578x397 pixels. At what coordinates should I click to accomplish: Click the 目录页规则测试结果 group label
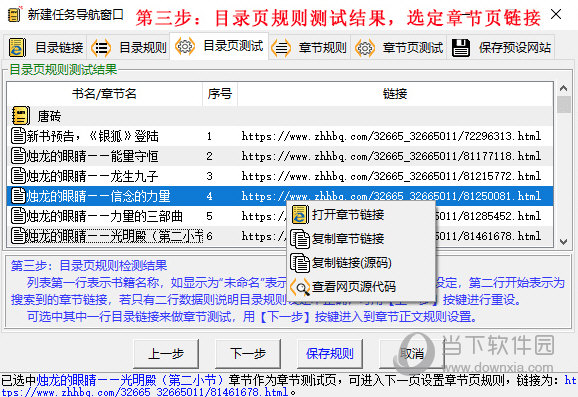point(63,69)
